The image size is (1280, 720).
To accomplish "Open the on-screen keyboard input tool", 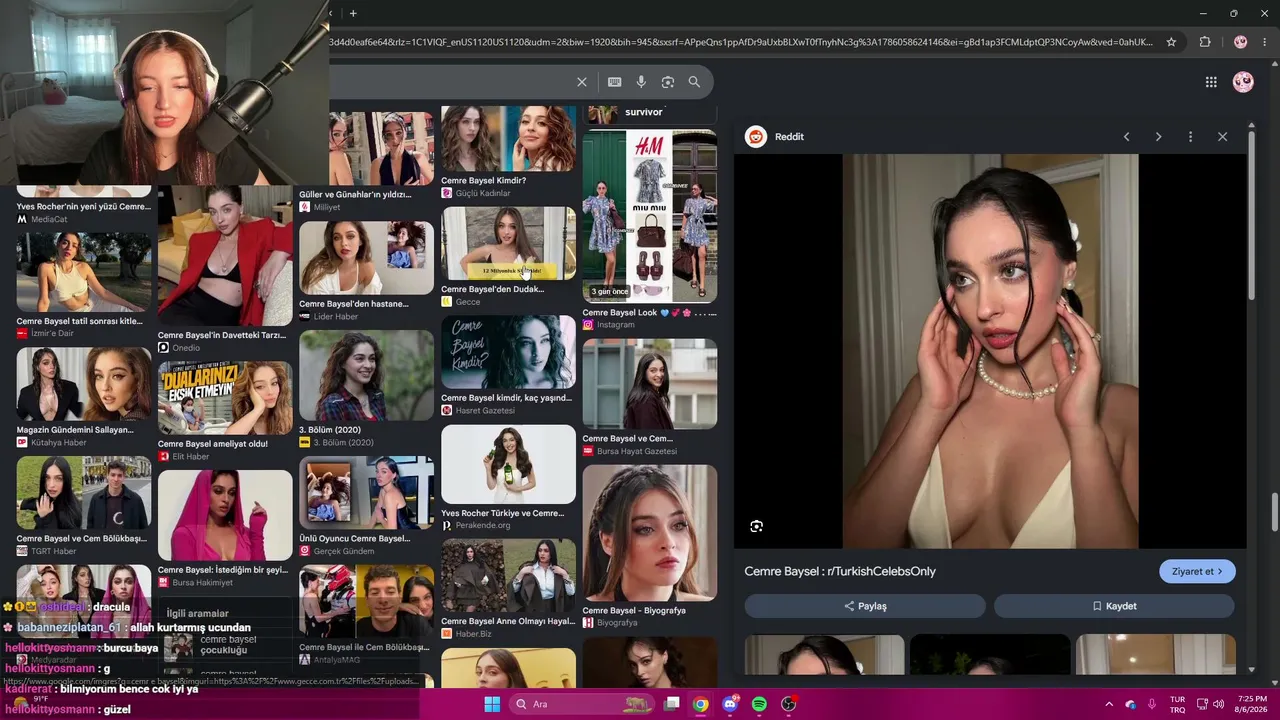I will tap(615, 82).
